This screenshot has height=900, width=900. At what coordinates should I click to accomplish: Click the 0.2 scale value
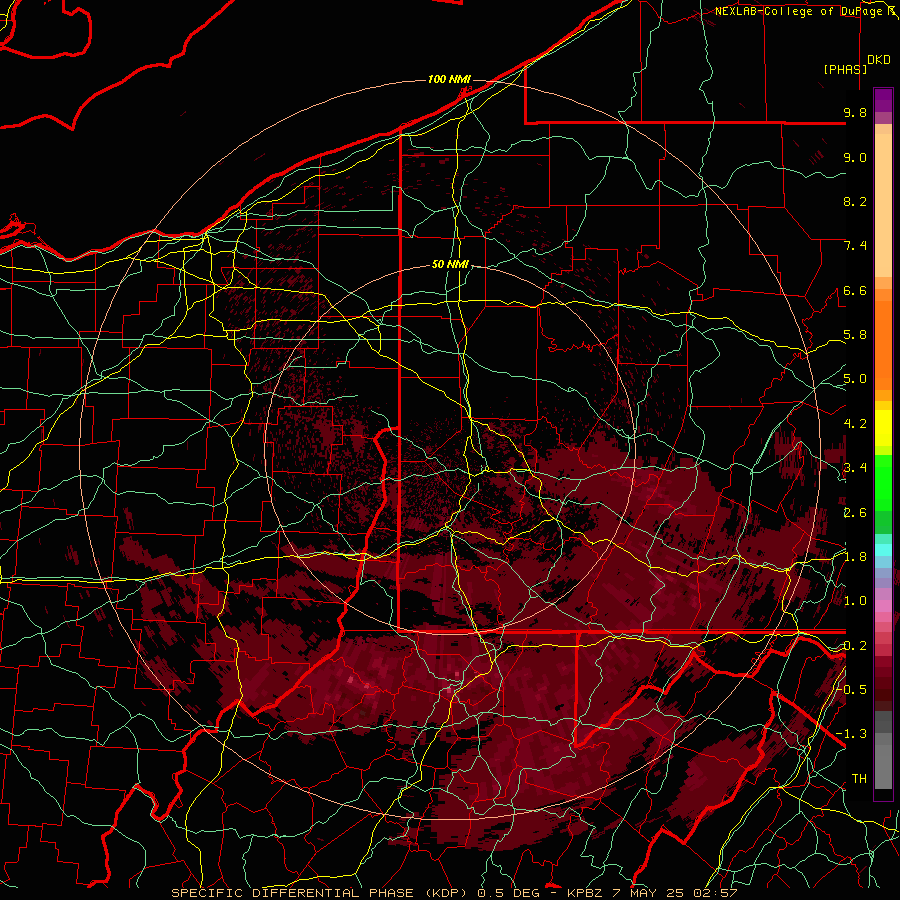(855, 646)
